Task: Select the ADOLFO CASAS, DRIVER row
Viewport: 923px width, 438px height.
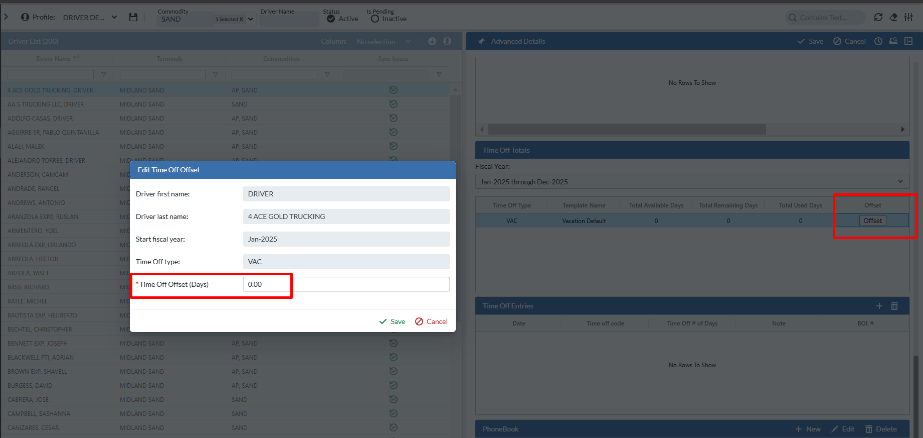Action: coord(225,118)
